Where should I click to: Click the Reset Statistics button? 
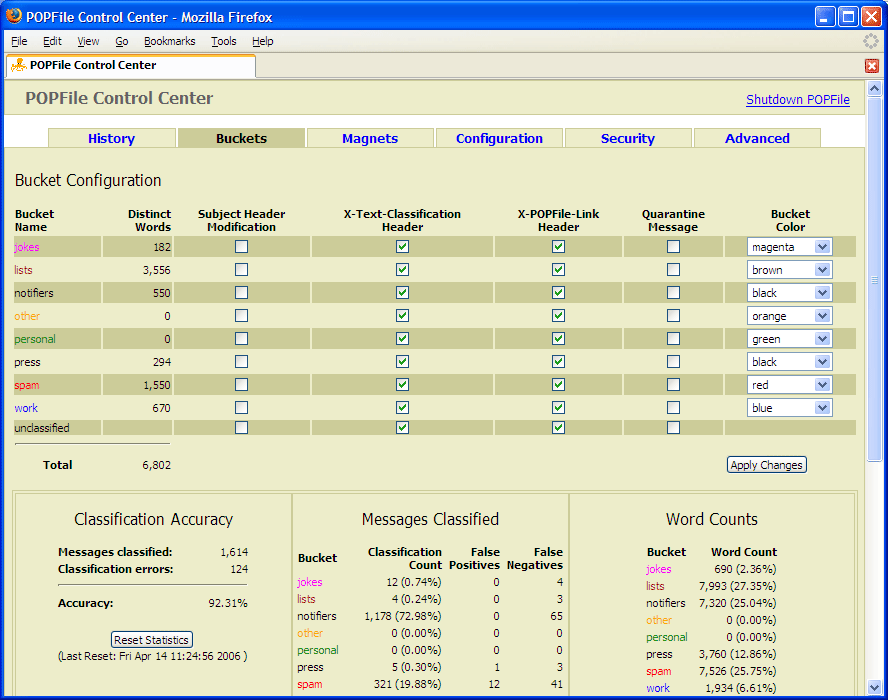(x=151, y=640)
